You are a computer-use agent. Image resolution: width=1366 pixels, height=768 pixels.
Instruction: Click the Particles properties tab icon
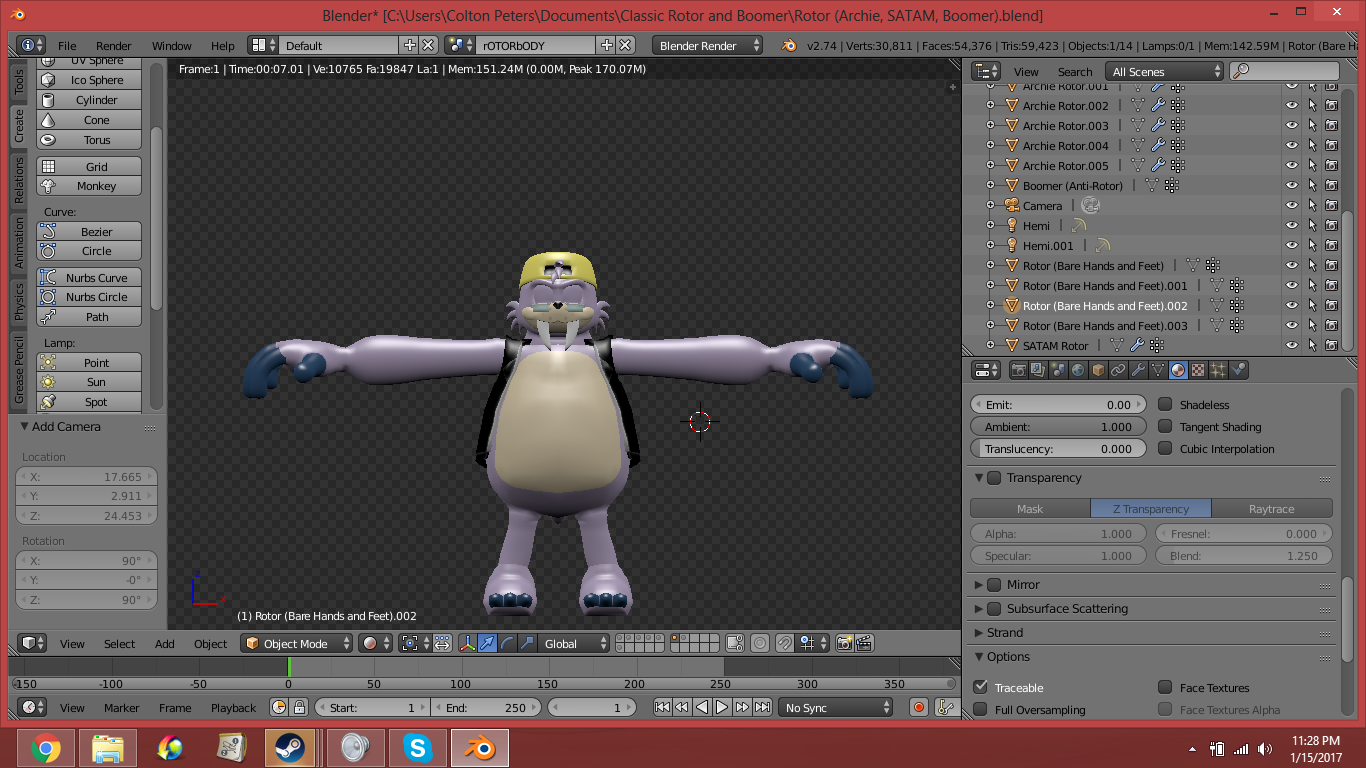pyautogui.click(x=1218, y=370)
